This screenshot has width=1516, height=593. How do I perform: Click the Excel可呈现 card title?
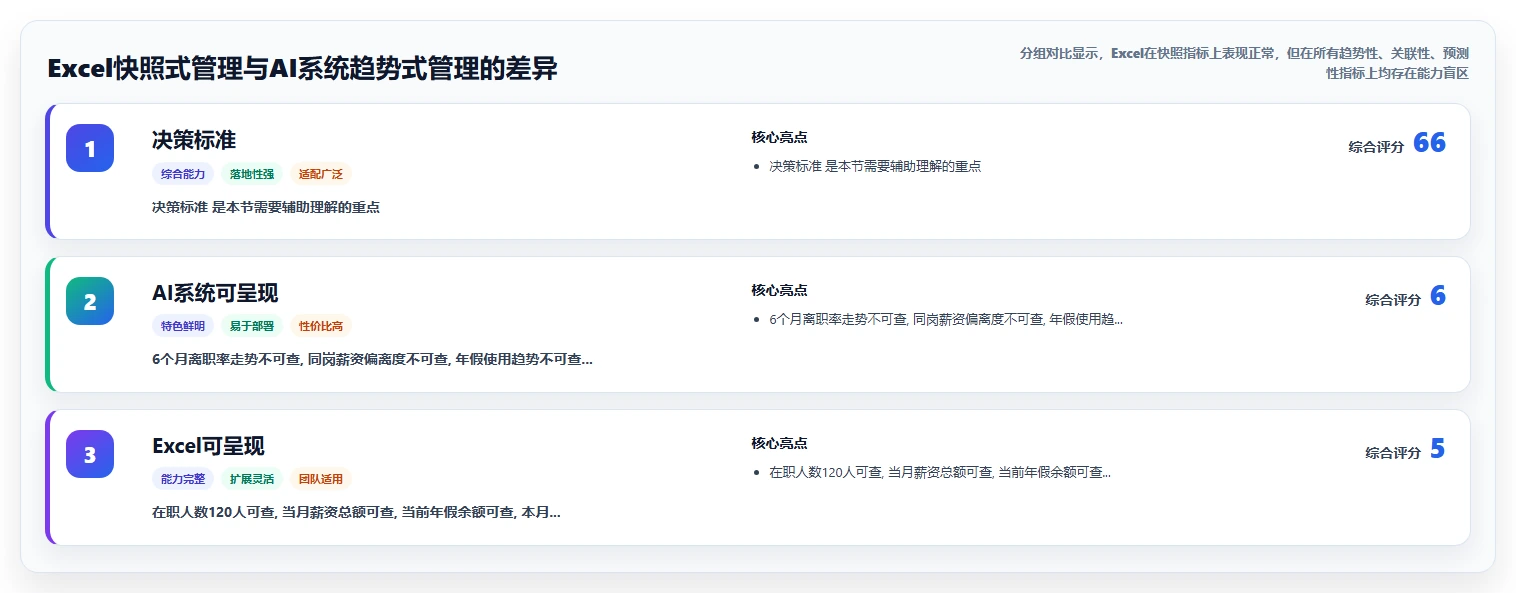point(208,446)
